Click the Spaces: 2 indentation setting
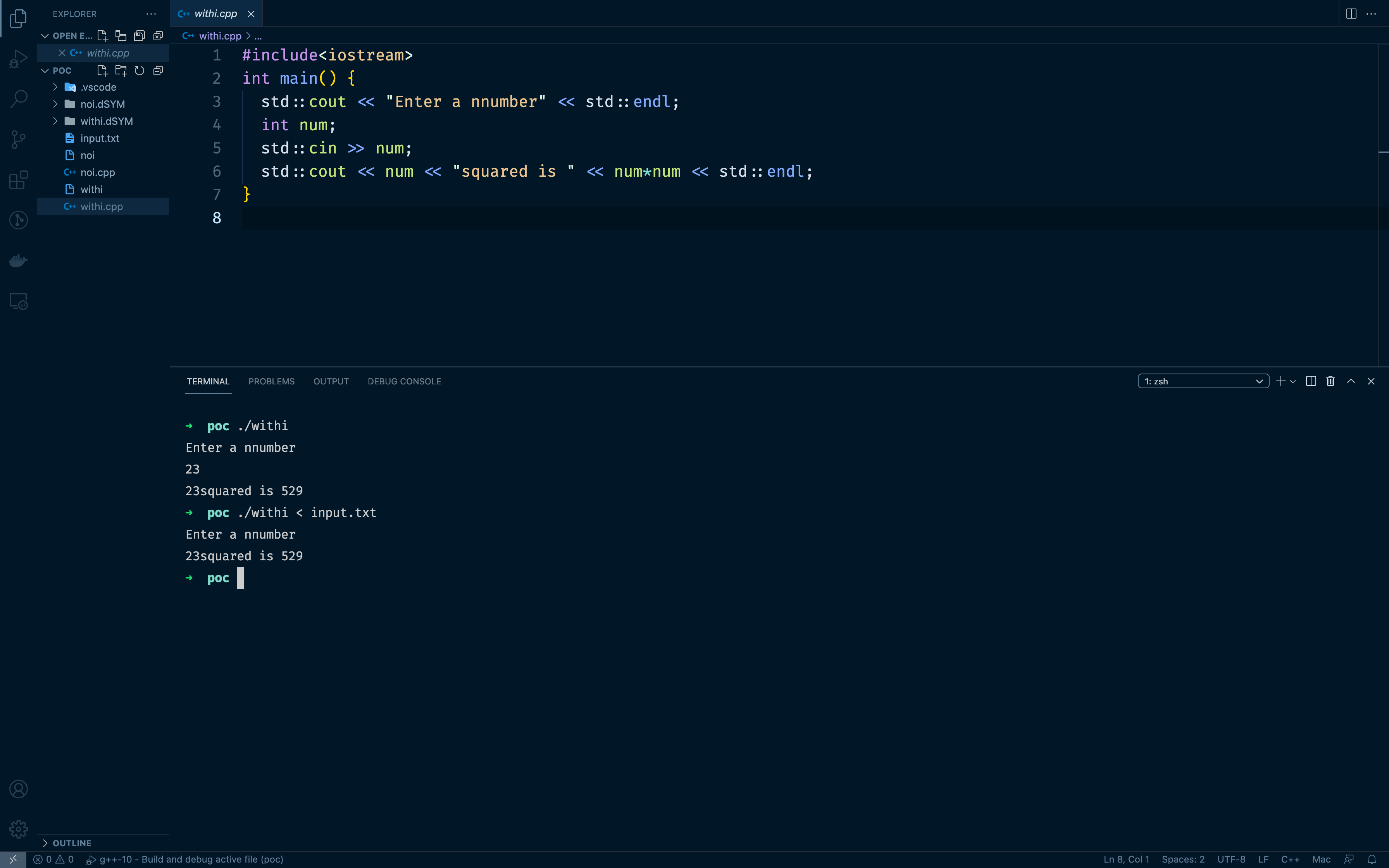1389x868 pixels. (1182, 859)
